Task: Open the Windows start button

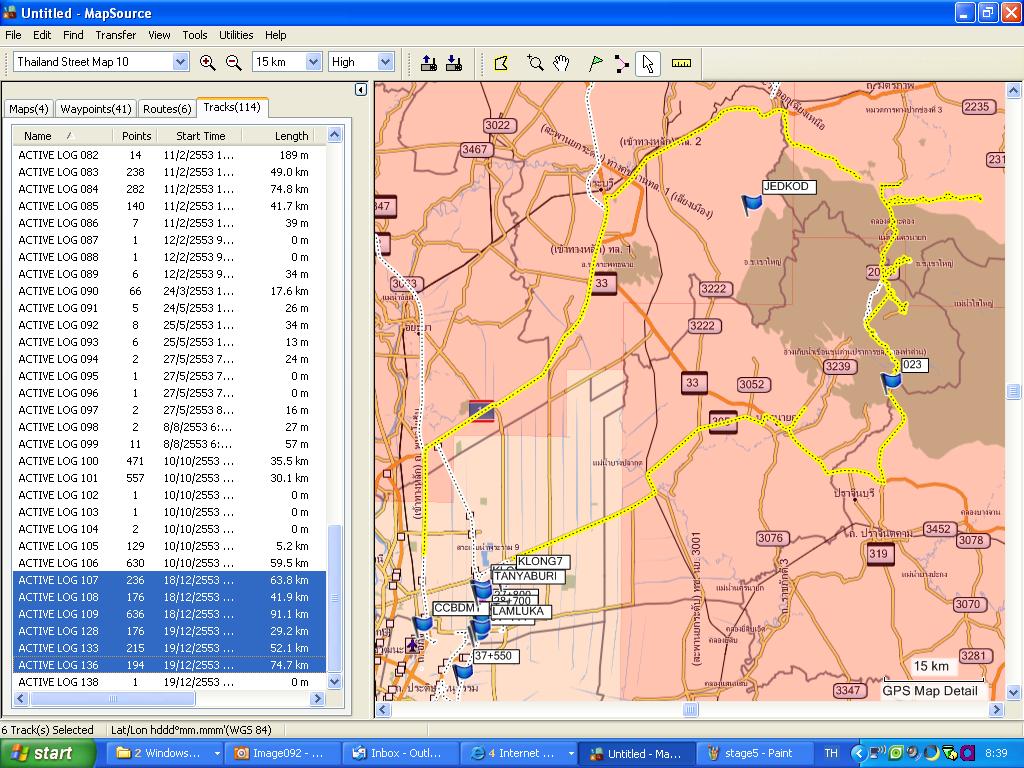Action: tap(48, 753)
